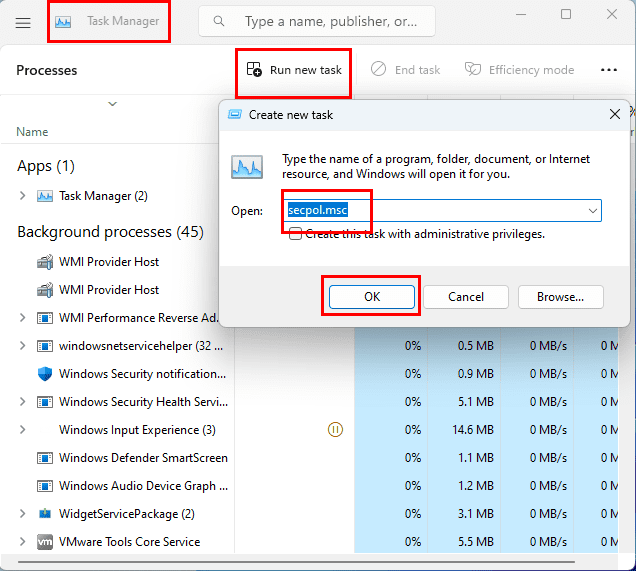Minimize the Task Manager window

521,15
